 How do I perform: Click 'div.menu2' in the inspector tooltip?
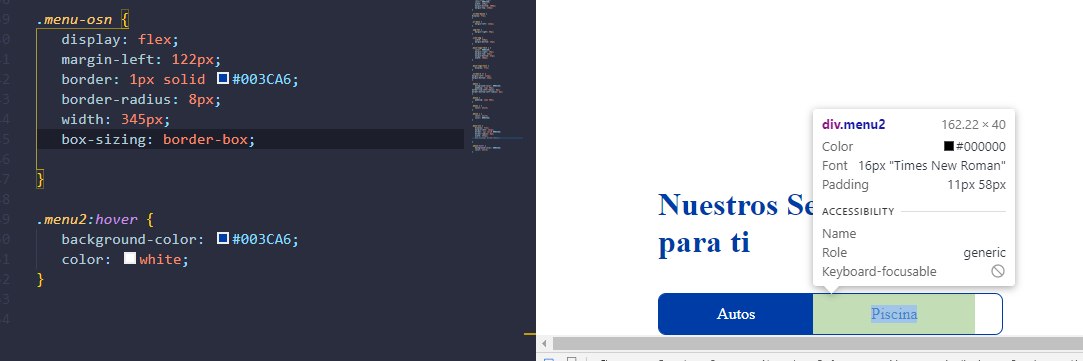pos(854,125)
